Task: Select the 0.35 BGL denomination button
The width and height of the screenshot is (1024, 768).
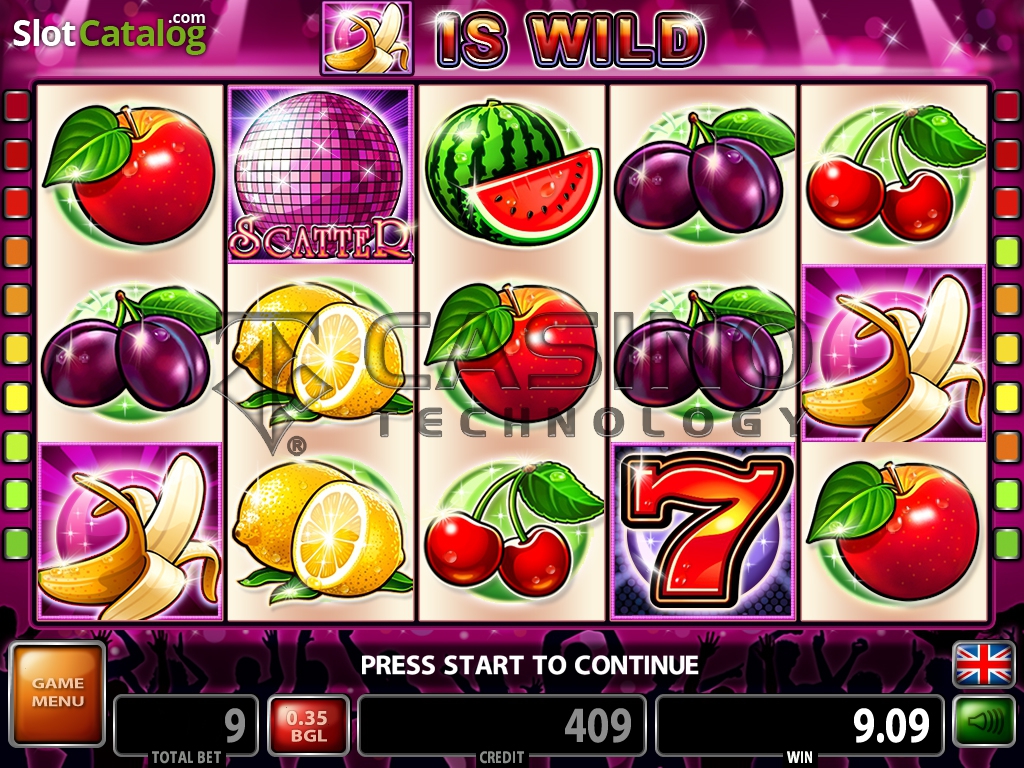Action: 308,726
